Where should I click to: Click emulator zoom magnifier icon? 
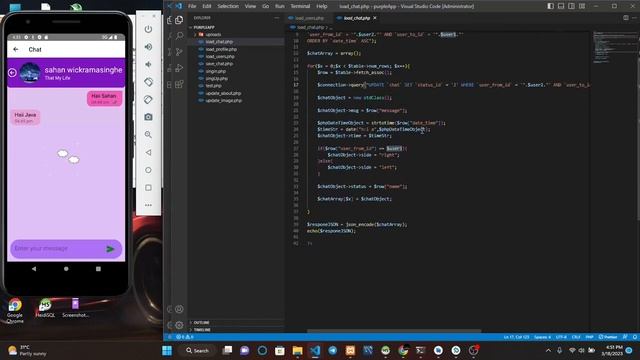click(148, 135)
